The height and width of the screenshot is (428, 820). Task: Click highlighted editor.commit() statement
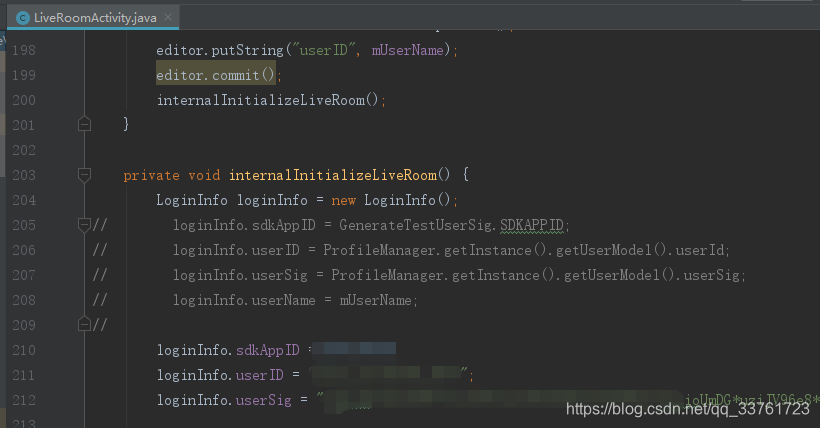click(215, 75)
